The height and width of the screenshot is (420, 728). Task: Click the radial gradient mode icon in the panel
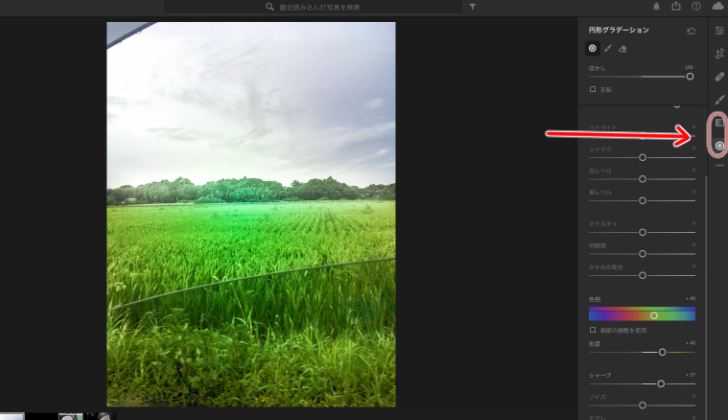pyautogui.click(x=592, y=48)
